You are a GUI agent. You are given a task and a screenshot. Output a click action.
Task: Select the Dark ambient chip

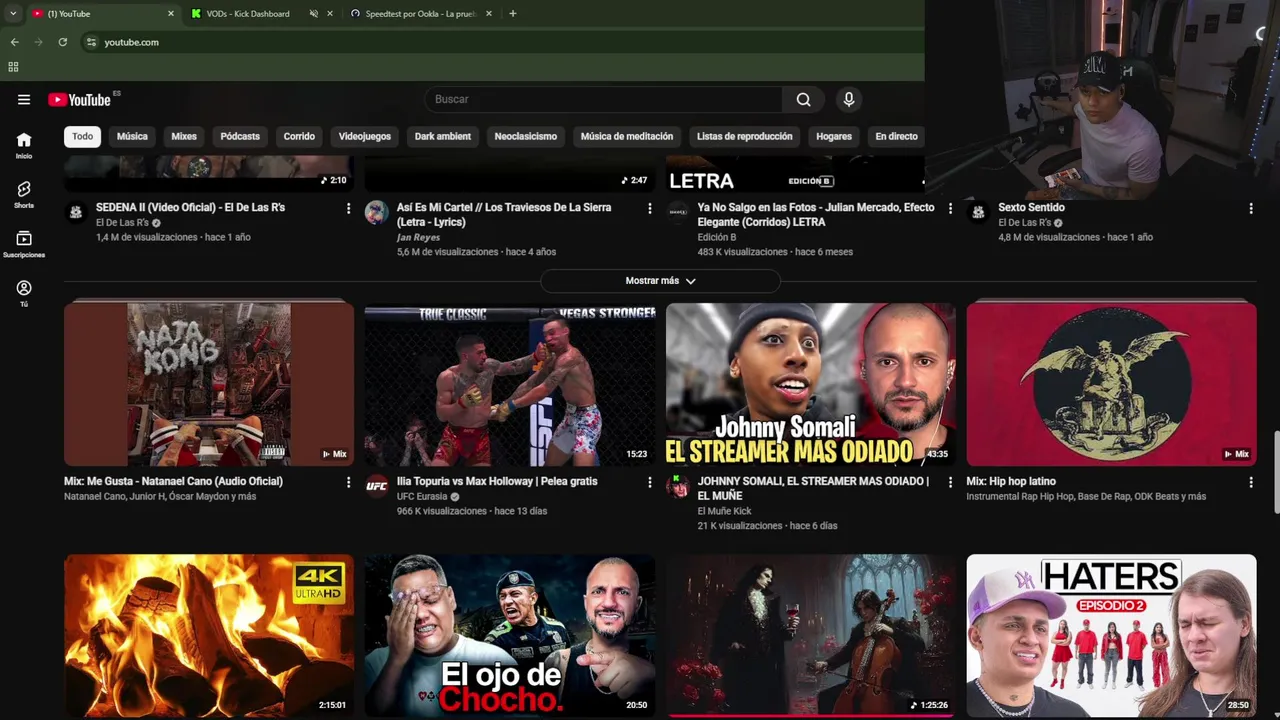point(443,136)
